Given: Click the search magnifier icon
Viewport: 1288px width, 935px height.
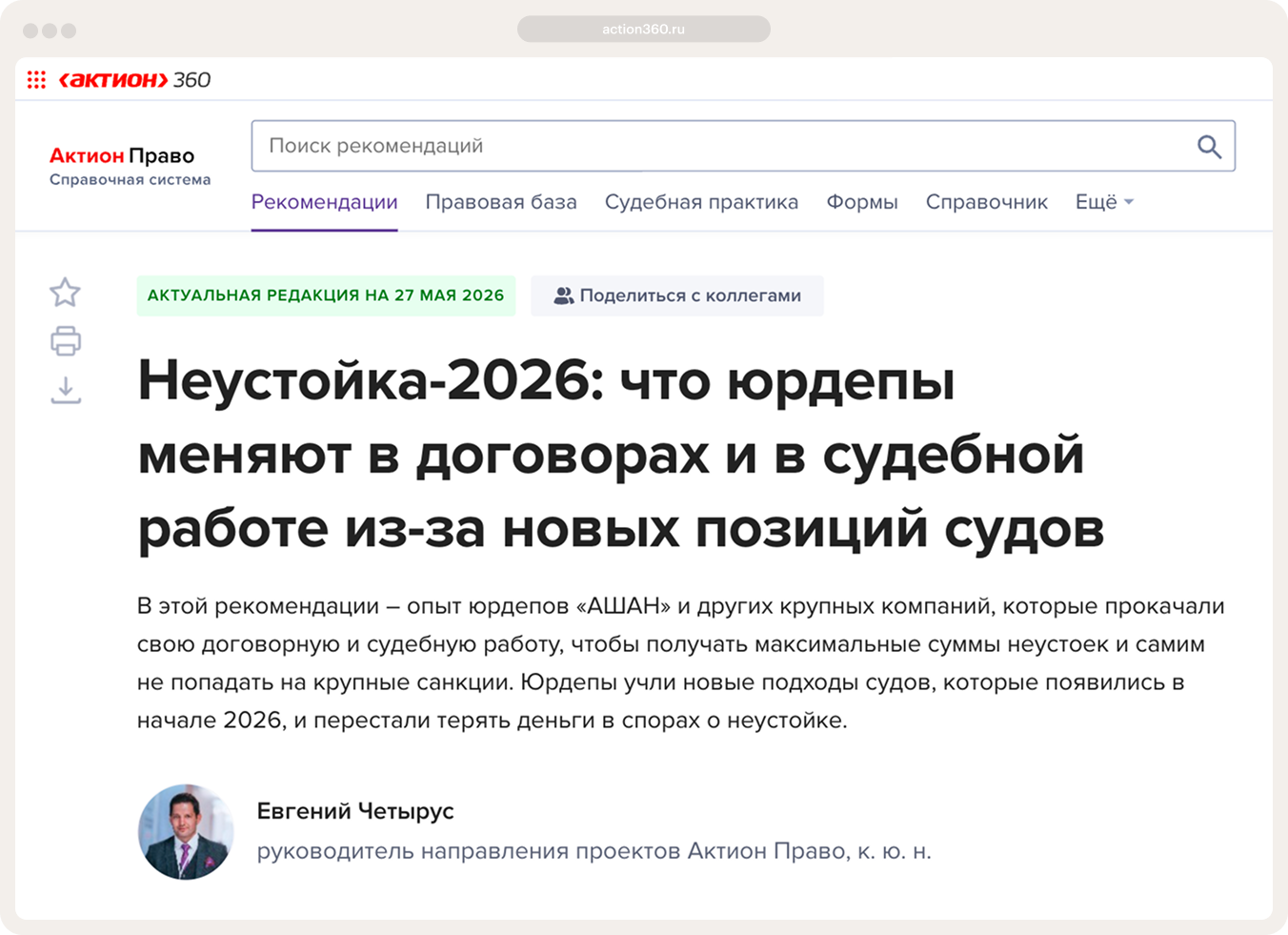Looking at the screenshot, I should 1209,146.
